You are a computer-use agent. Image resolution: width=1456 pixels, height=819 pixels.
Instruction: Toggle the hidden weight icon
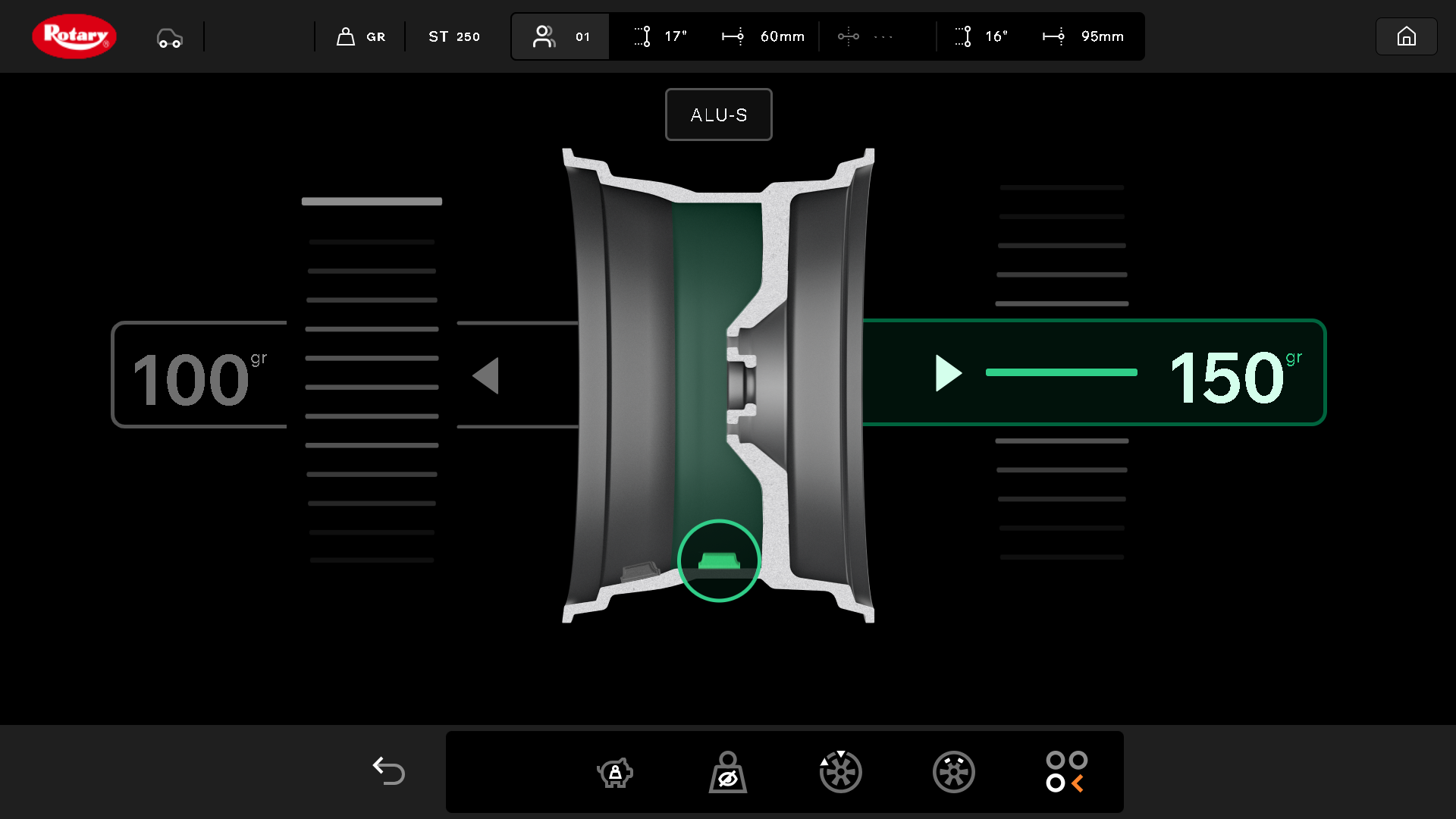coord(727,772)
